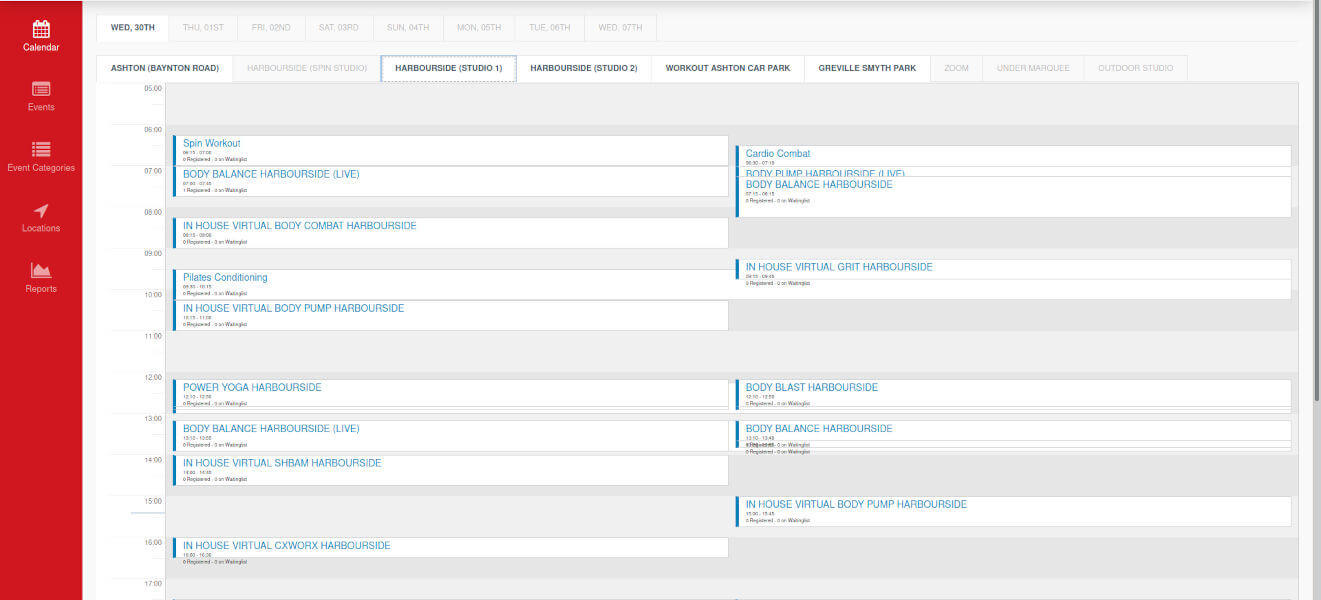
Task: Open the Under Marquee tab
Action: coord(1033,69)
